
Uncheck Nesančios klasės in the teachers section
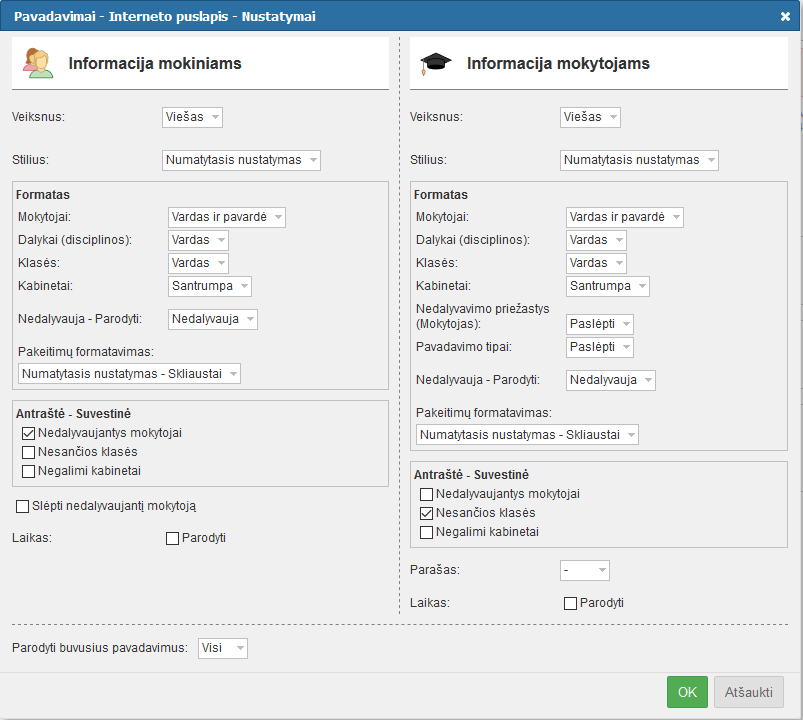pos(427,513)
